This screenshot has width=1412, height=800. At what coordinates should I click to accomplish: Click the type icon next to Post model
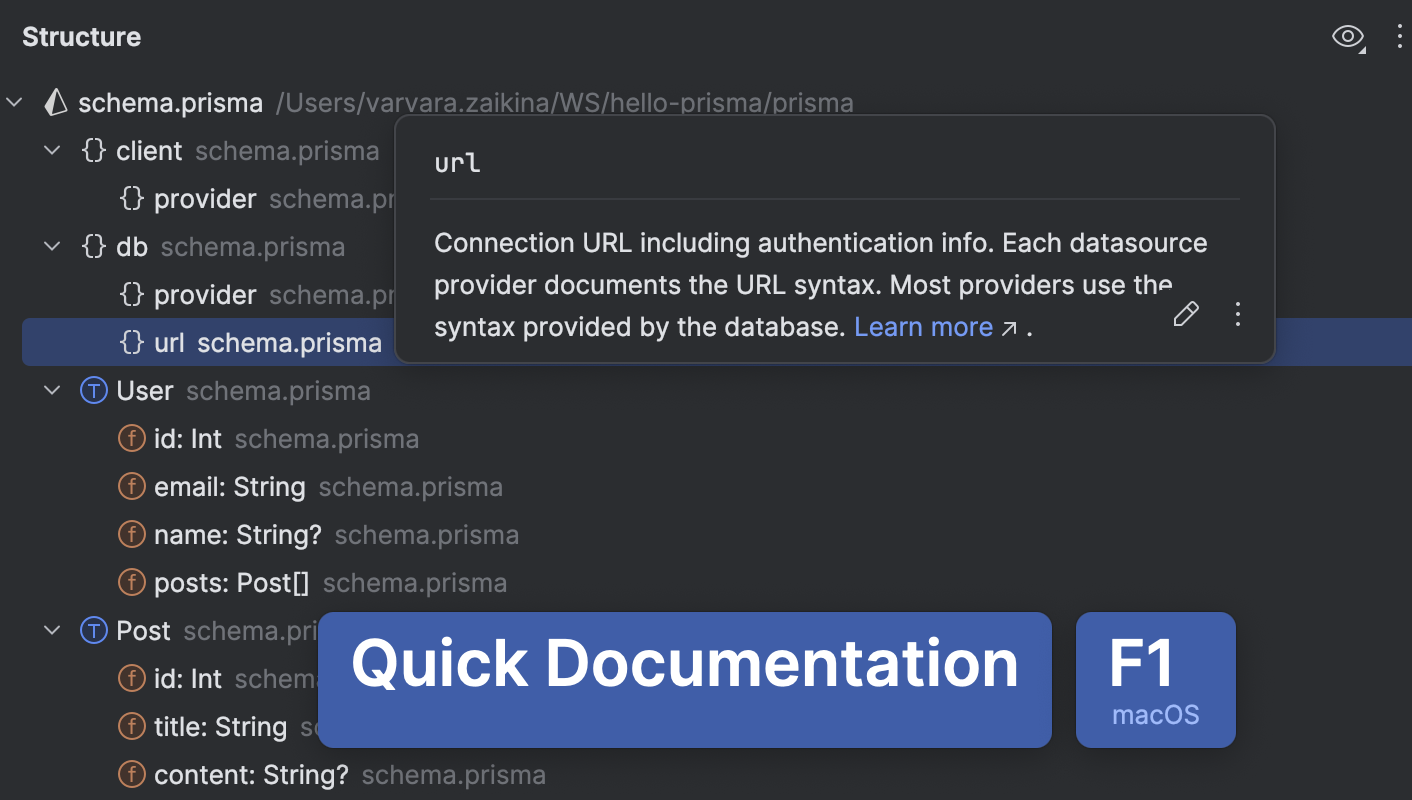click(x=93, y=630)
